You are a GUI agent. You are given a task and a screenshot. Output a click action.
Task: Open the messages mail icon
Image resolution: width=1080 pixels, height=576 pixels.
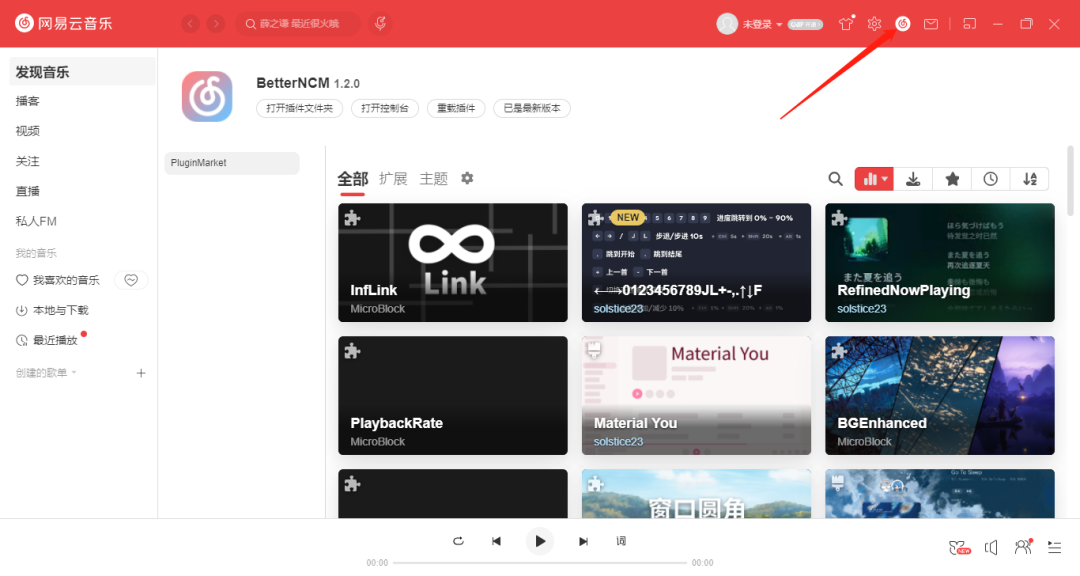click(931, 24)
